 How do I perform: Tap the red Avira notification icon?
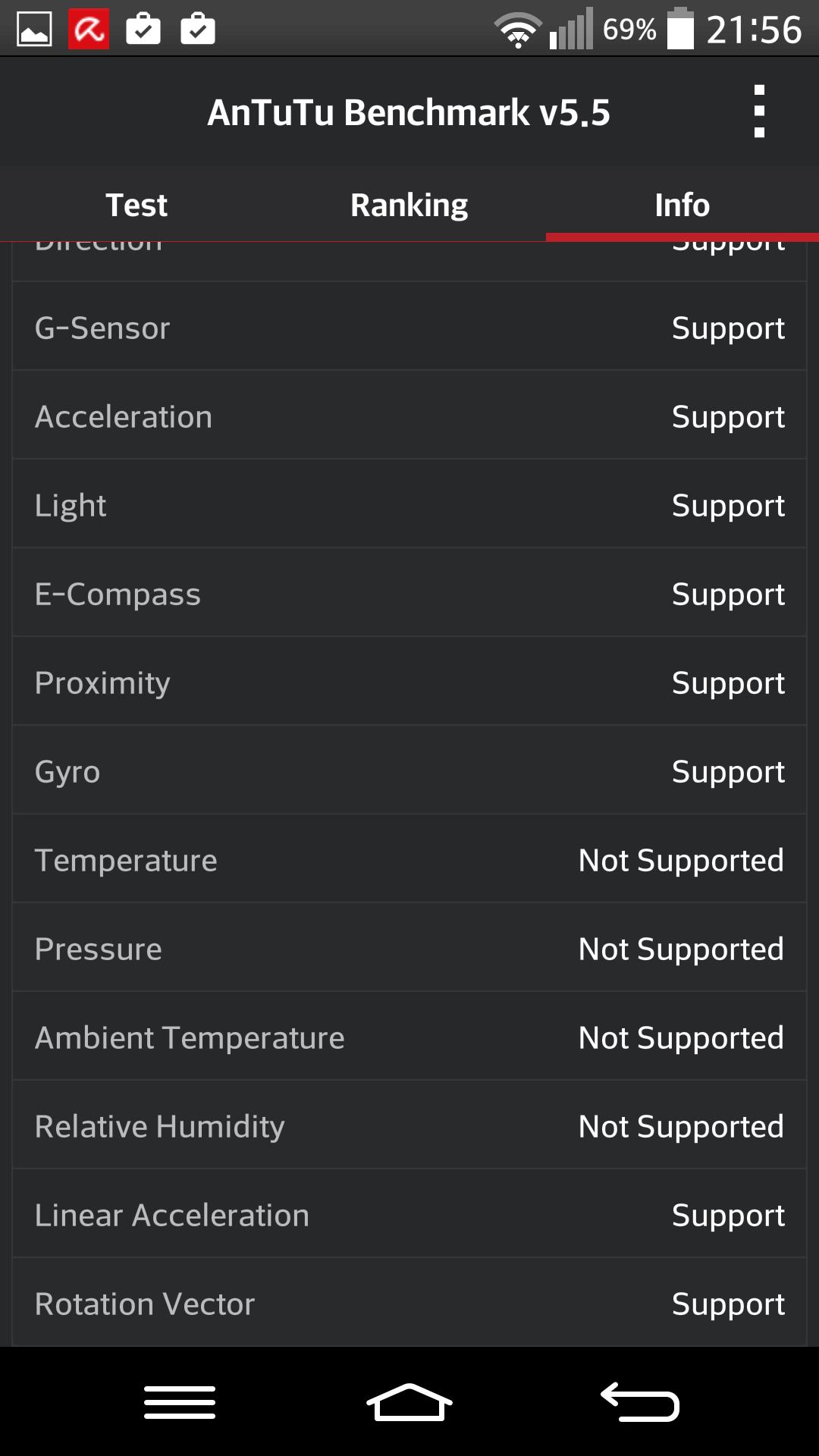89,30
